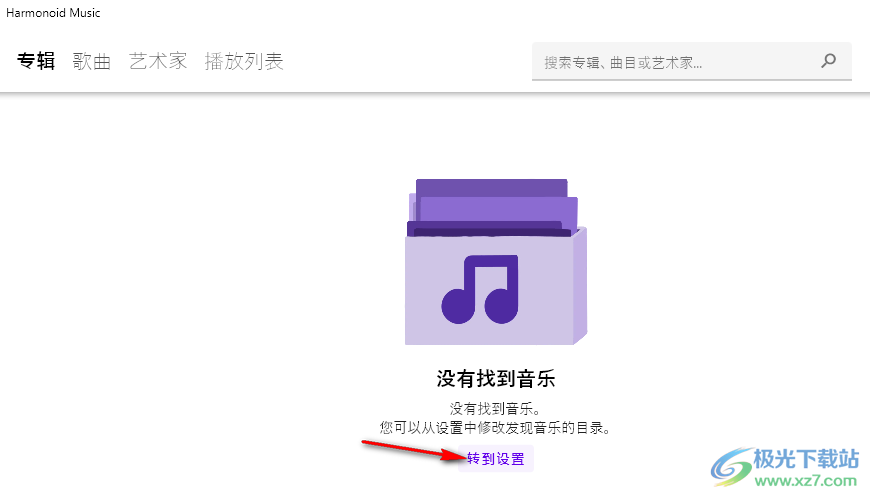
Task: Click the 极光下载站 watermark text
Action: (x=806, y=459)
